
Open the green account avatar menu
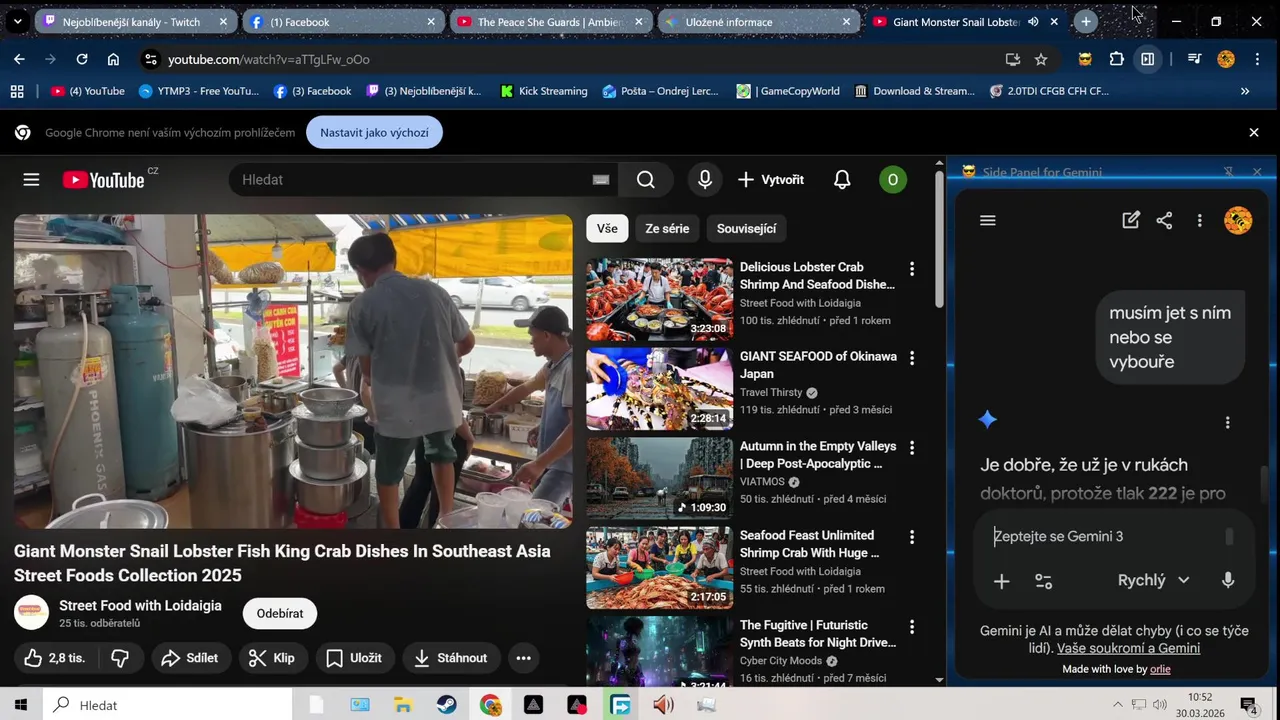[893, 180]
